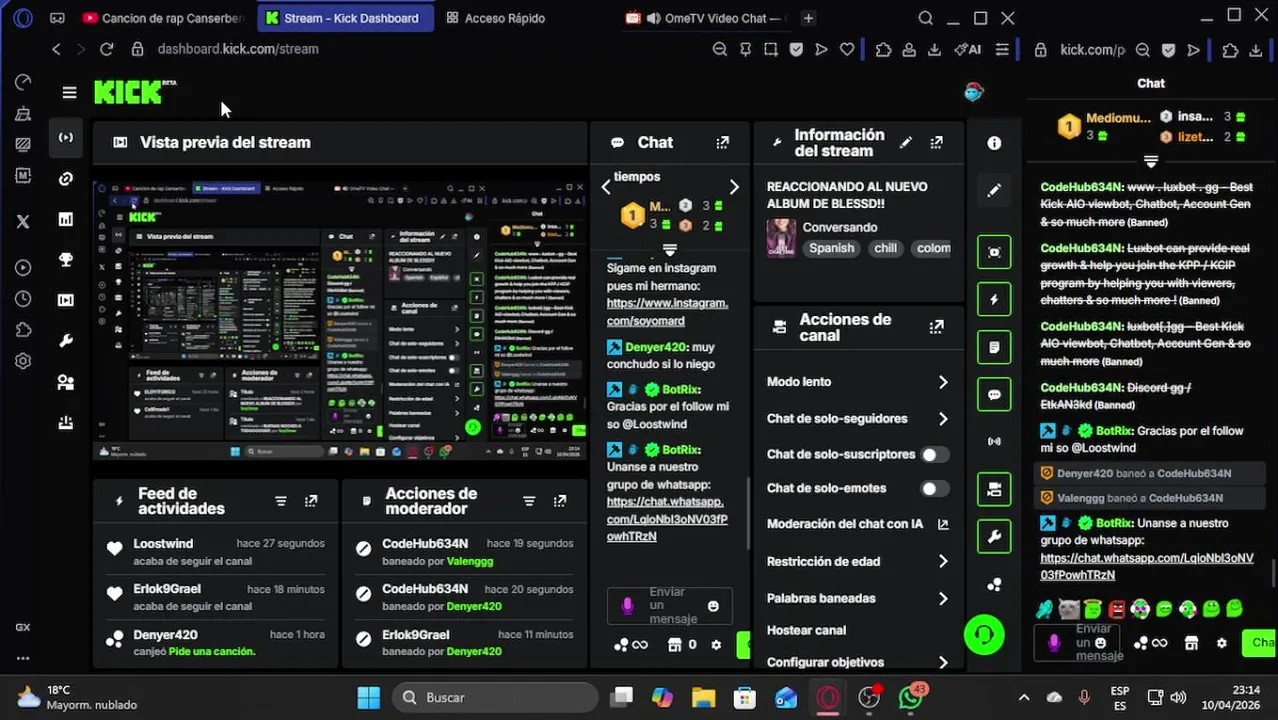Expand Modo lento options
Viewport: 1278px width, 720px height.
tap(943, 382)
